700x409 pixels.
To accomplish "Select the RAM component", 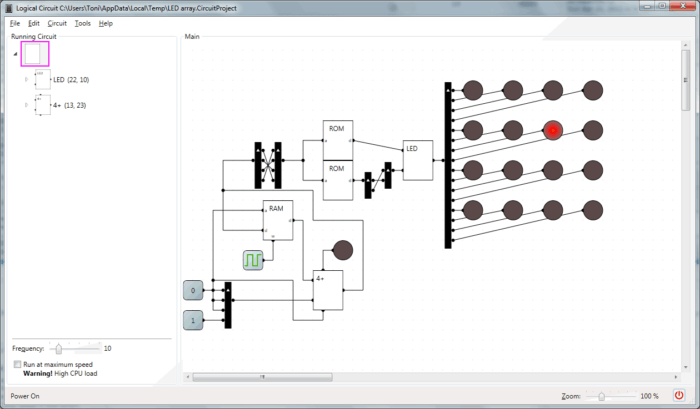I will tap(278, 220).
